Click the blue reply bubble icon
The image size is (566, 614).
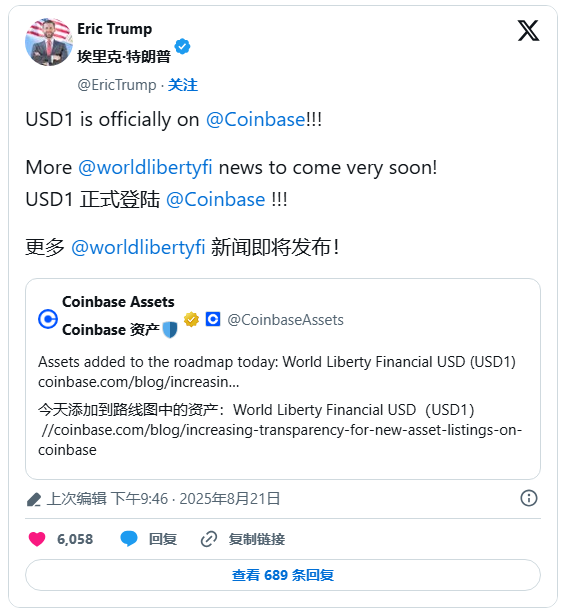pos(128,539)
